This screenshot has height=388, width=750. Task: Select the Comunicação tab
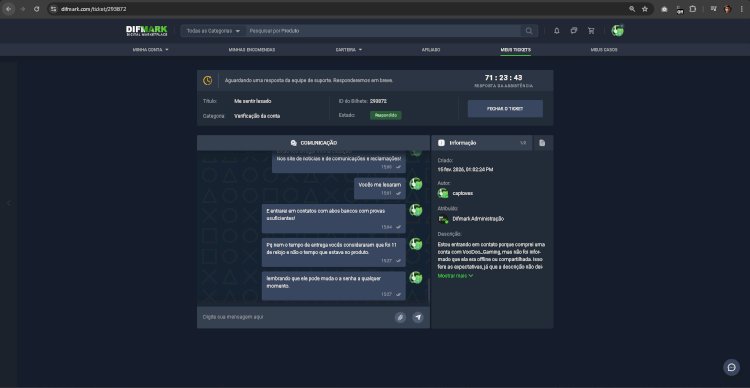pos(313,143)
